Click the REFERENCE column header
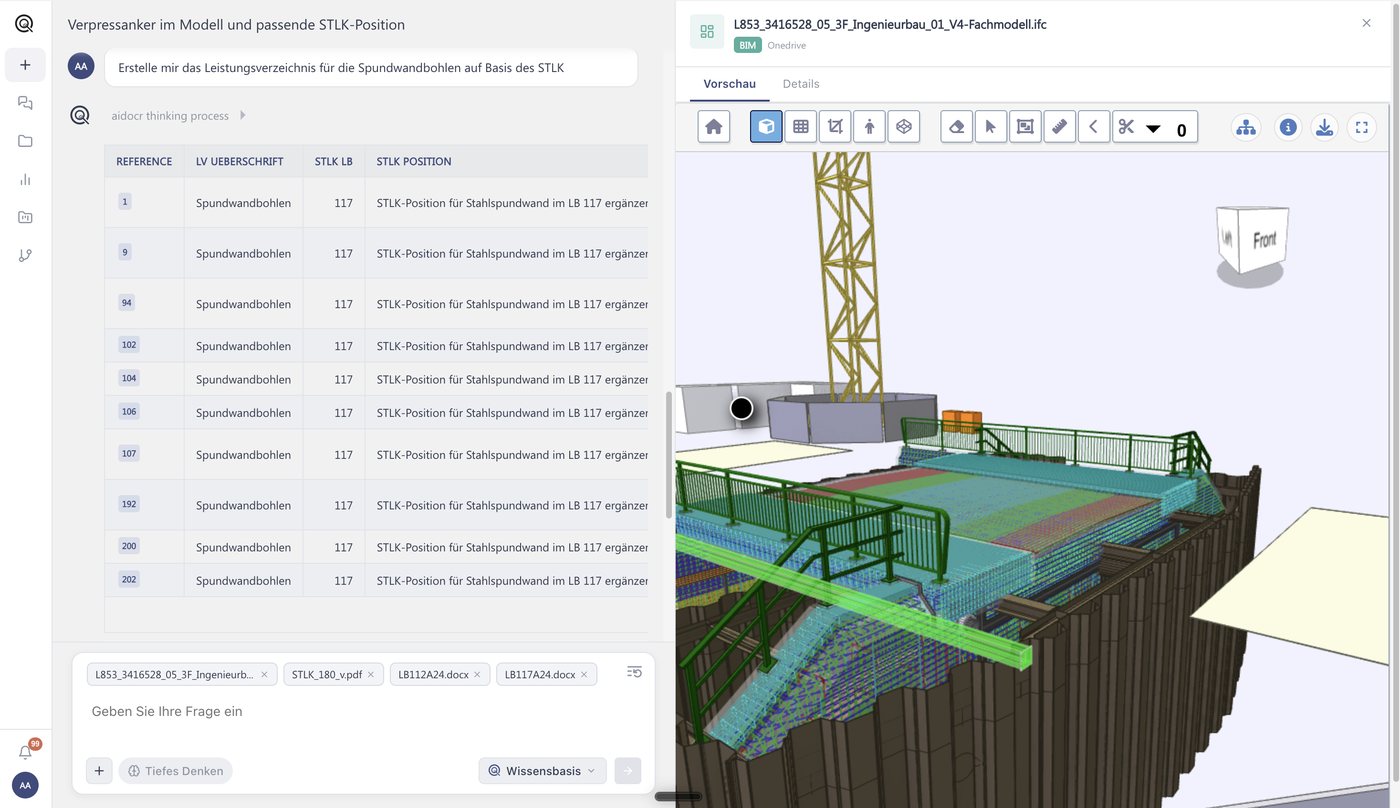Screen dimensions: 1400x808 tap(144, 161)
